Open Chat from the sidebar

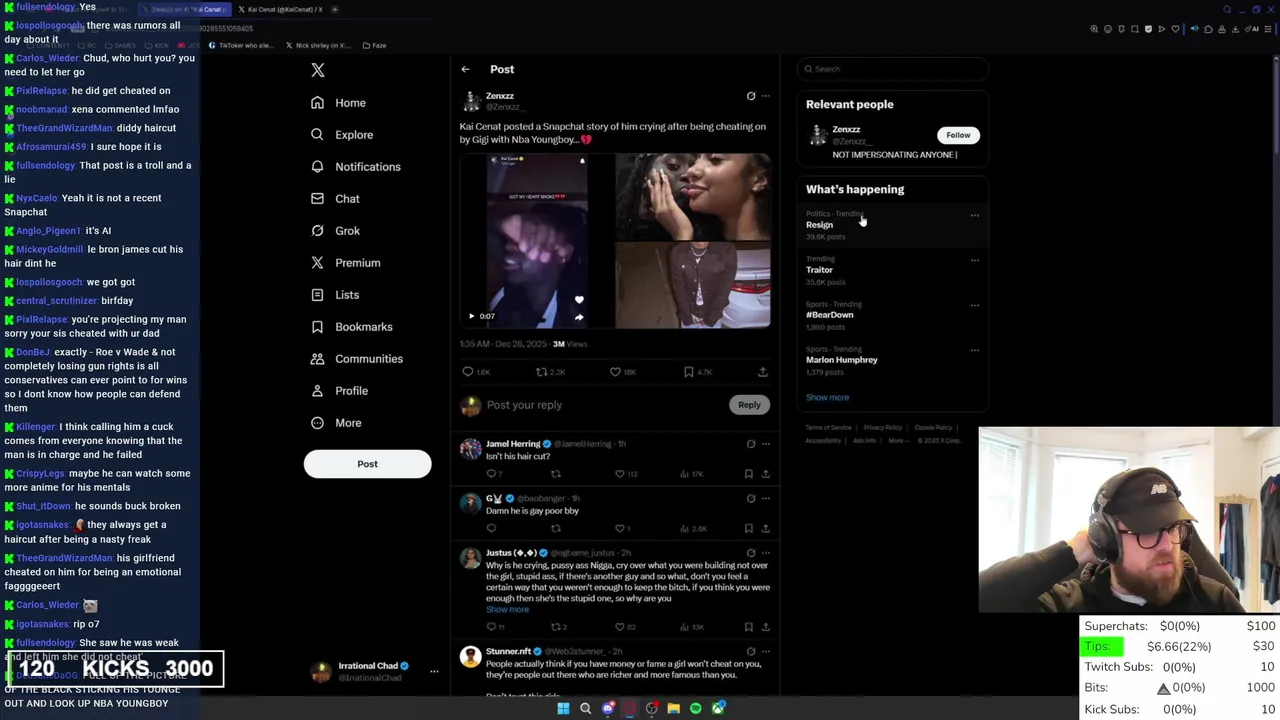335,199
